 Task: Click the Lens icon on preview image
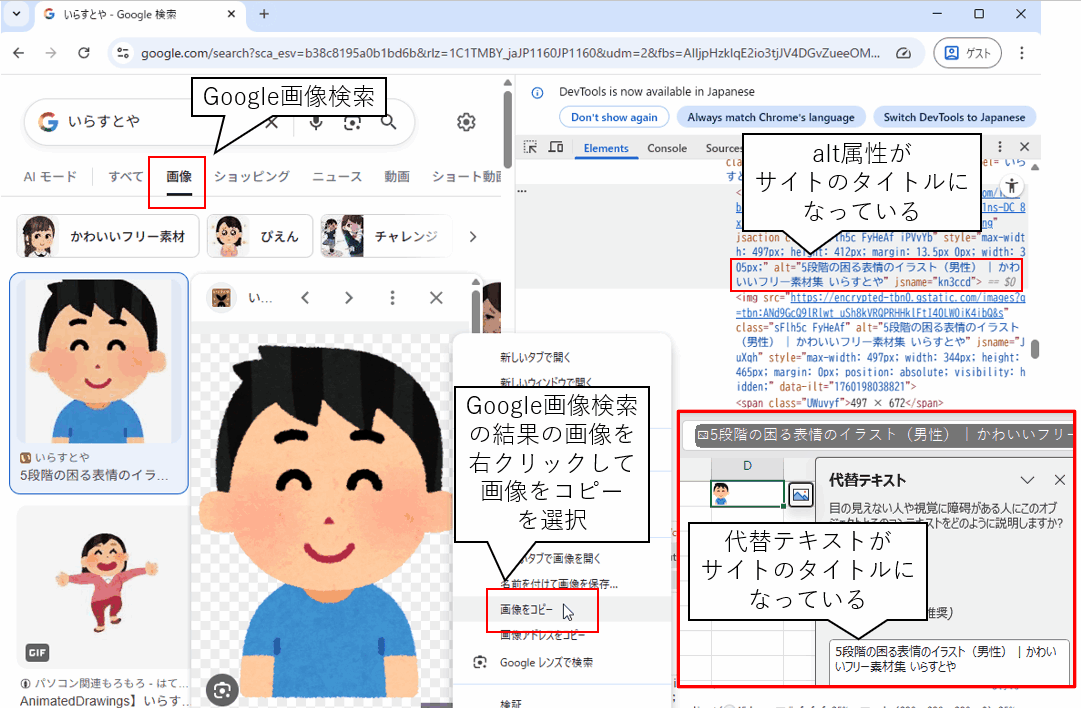click(x=222, y=690)
